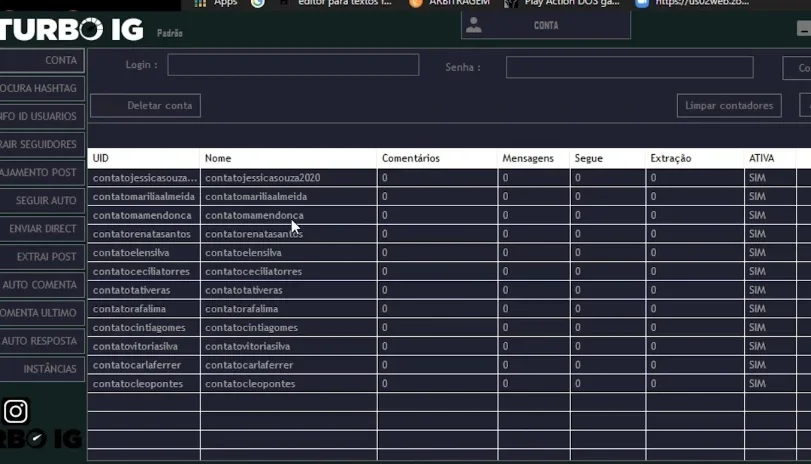Open the INFO ID USUARIOS sidebar item

point(41,116)
